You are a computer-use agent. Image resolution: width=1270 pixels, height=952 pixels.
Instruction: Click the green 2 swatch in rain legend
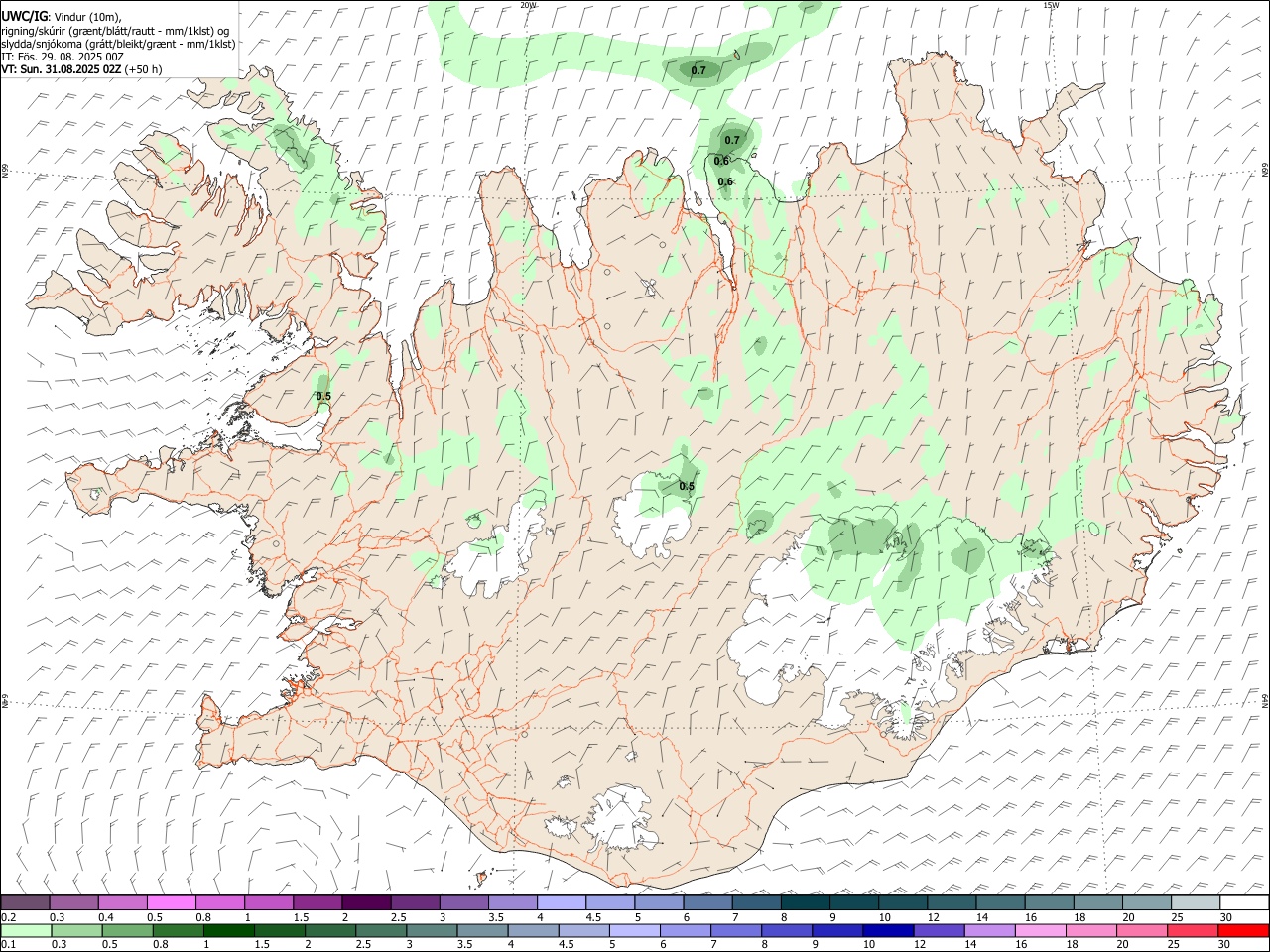pos(328,931)
